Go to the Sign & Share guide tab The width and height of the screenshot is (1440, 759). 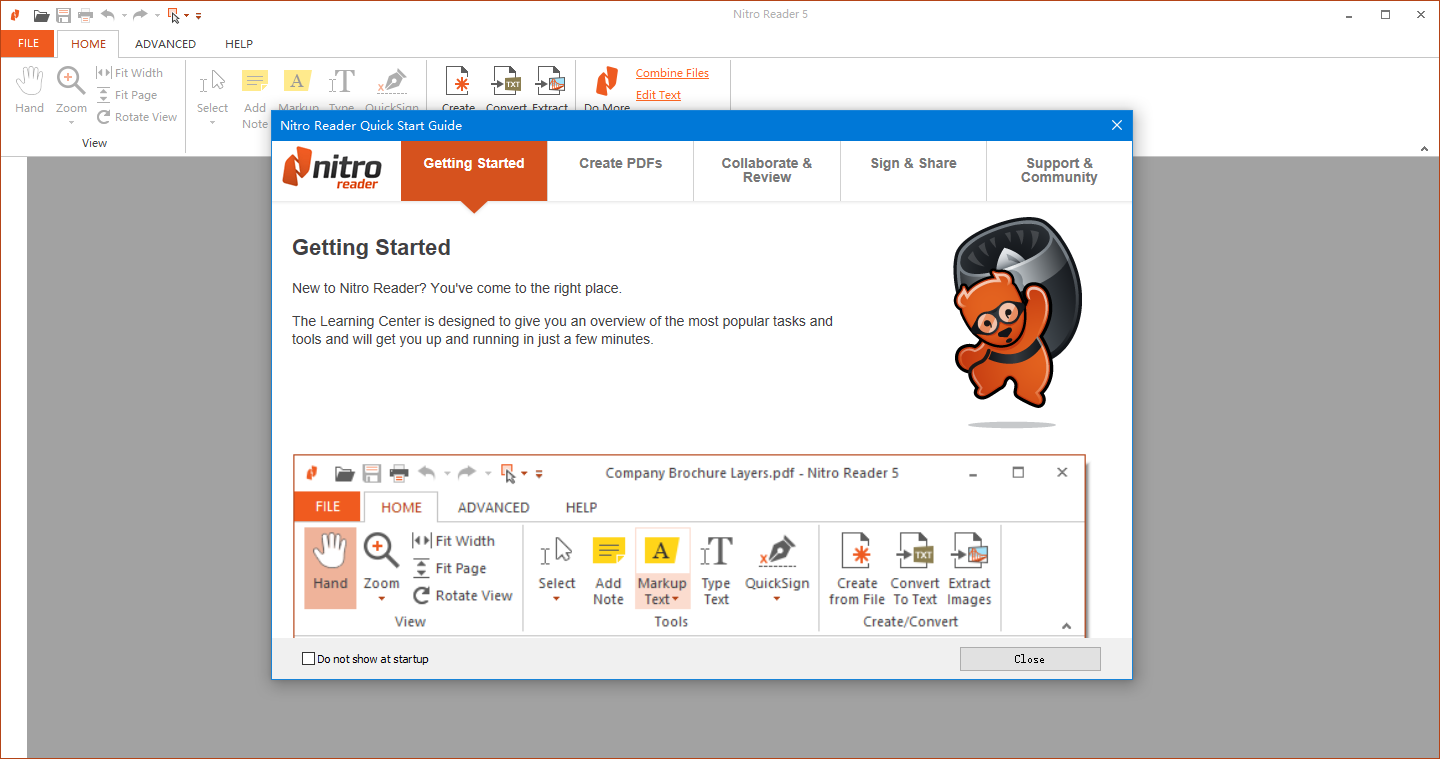[913, 171]
